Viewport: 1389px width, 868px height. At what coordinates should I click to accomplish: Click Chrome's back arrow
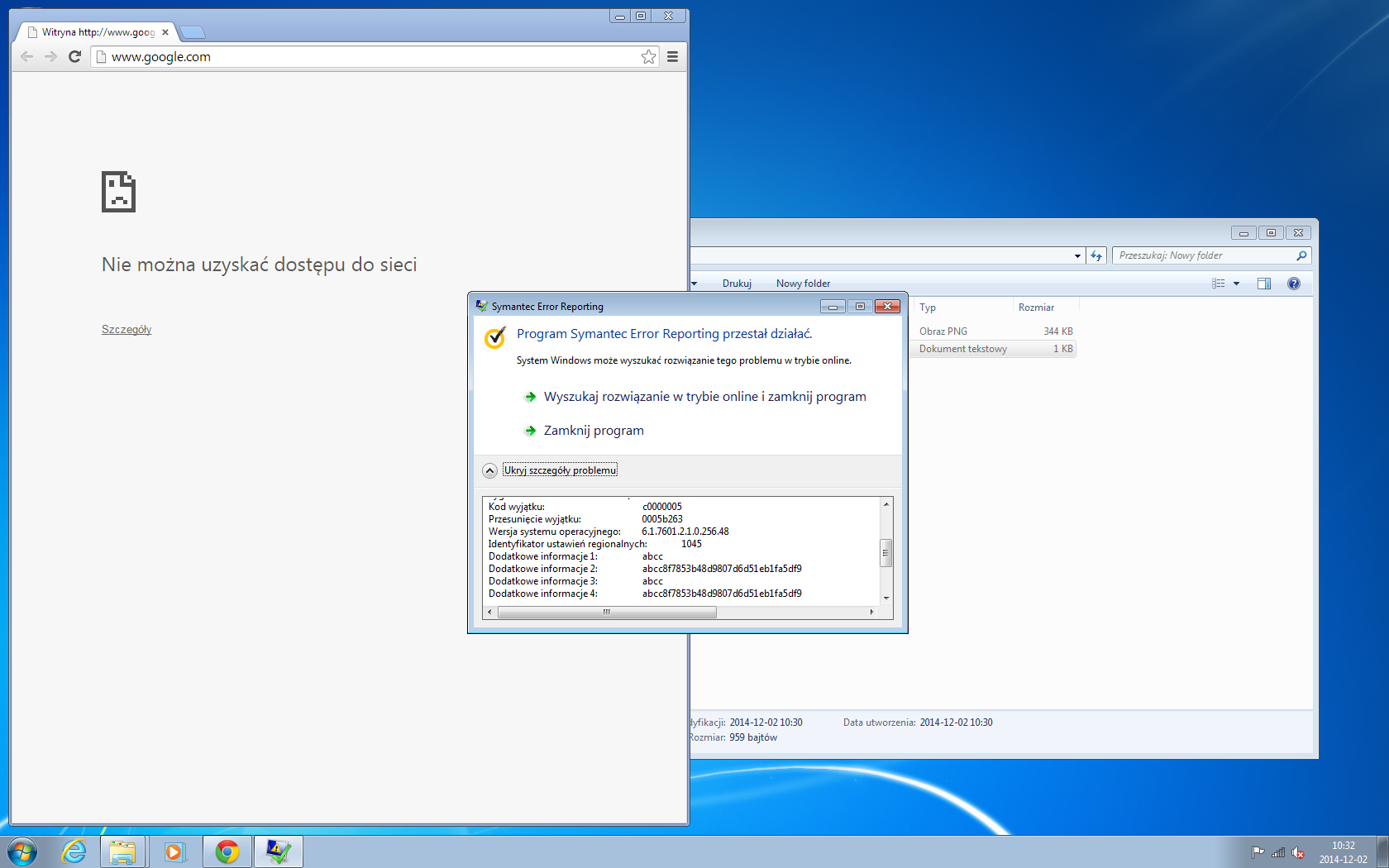26,56
